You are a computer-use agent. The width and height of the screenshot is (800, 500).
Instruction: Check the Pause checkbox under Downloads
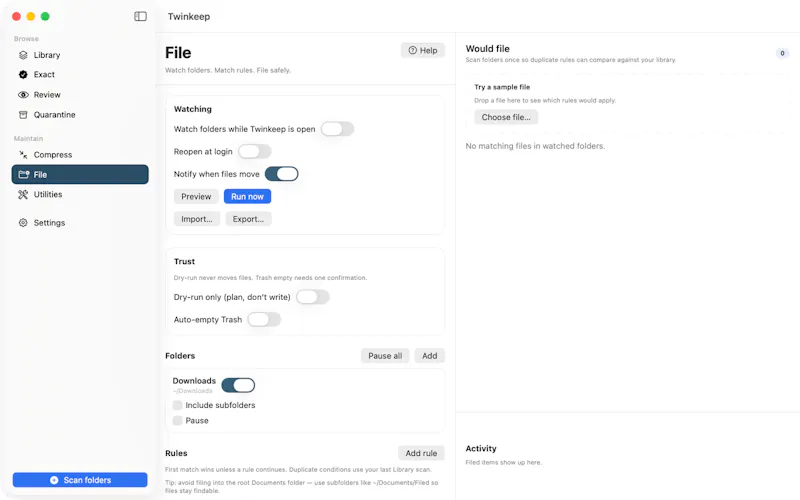coord(178,420)
